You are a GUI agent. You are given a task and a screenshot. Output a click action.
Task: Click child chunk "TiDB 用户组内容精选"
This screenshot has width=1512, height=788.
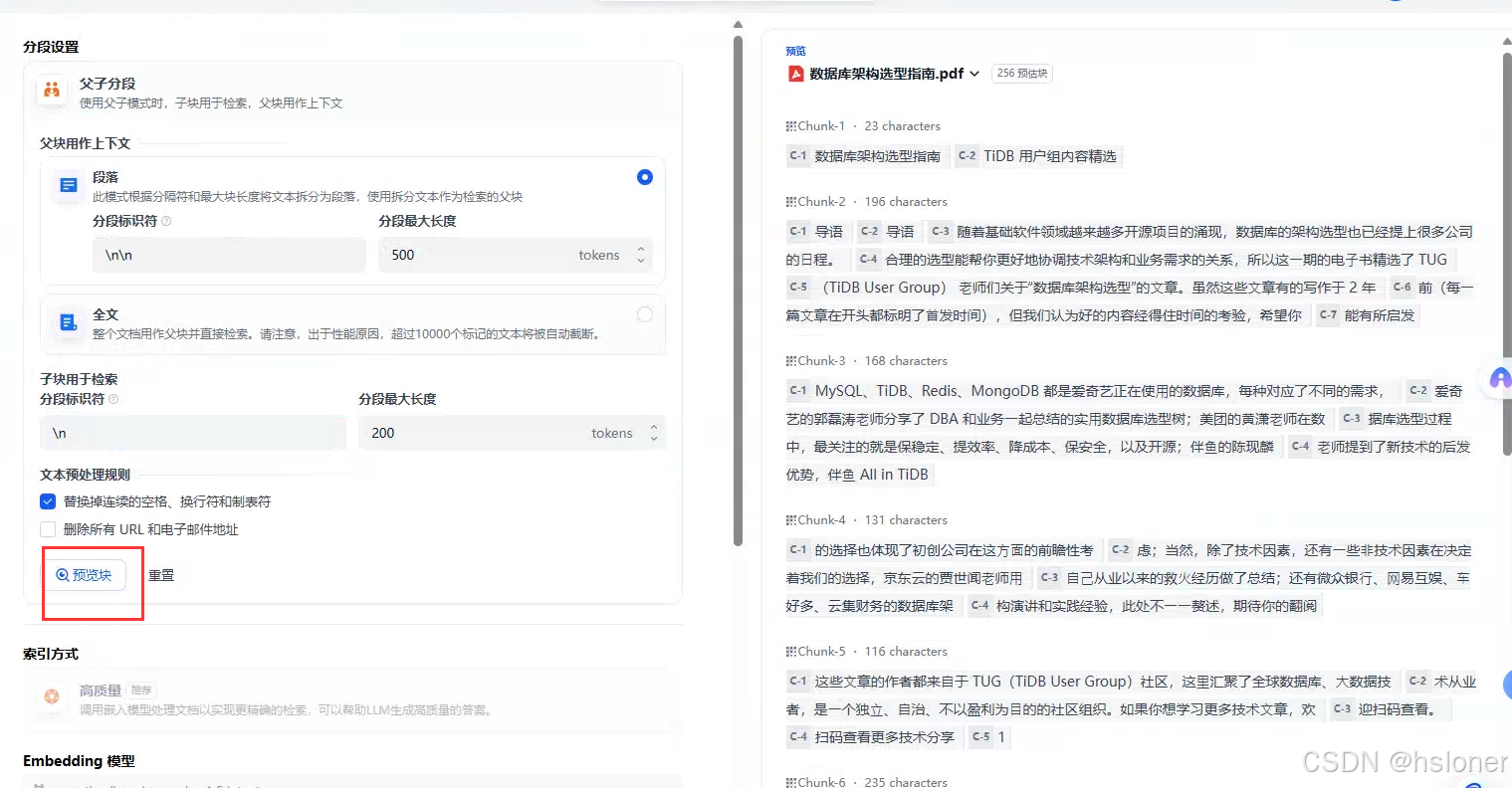tap(1038, 156)
